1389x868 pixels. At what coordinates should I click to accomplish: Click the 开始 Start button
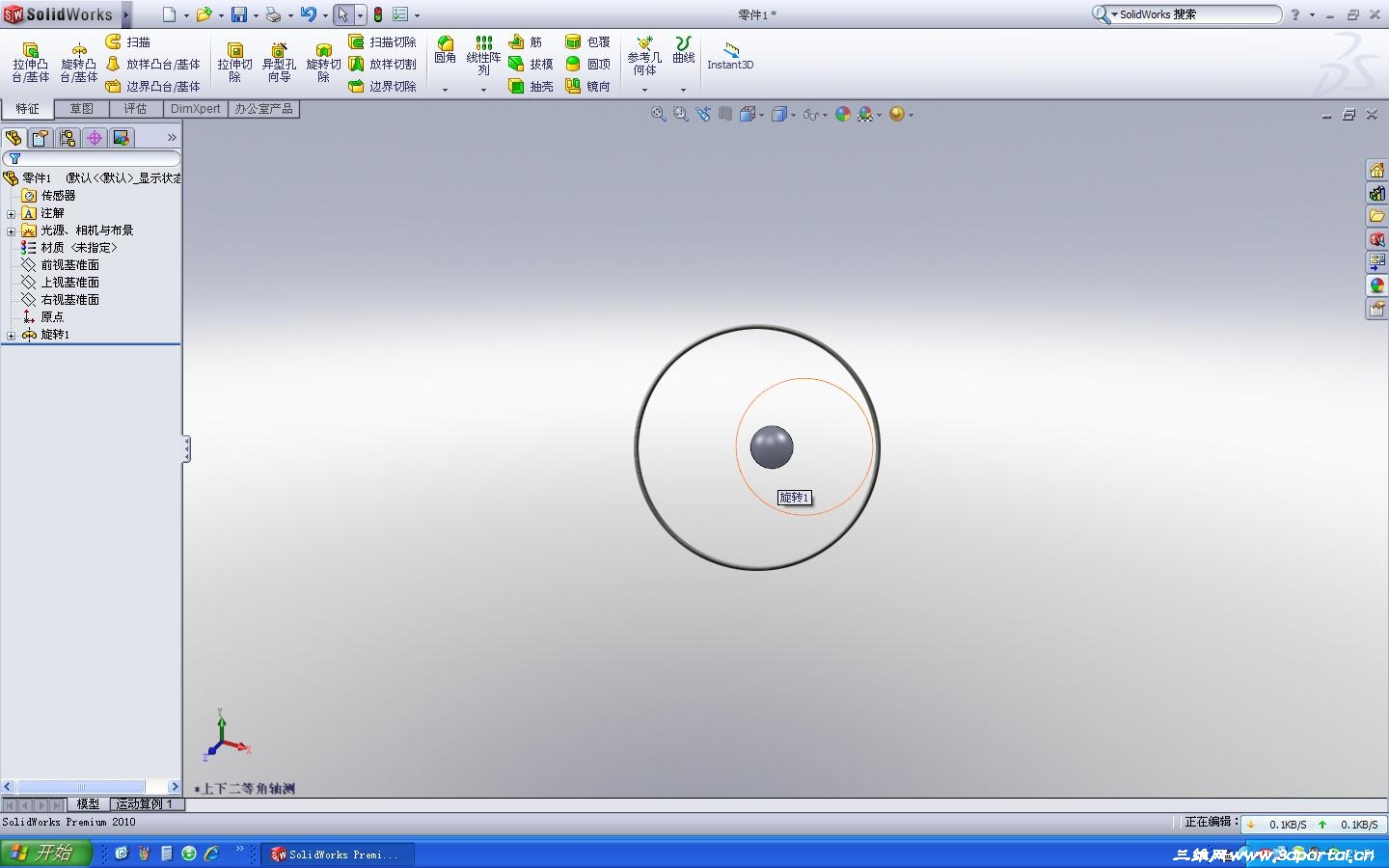coord(45,854)
